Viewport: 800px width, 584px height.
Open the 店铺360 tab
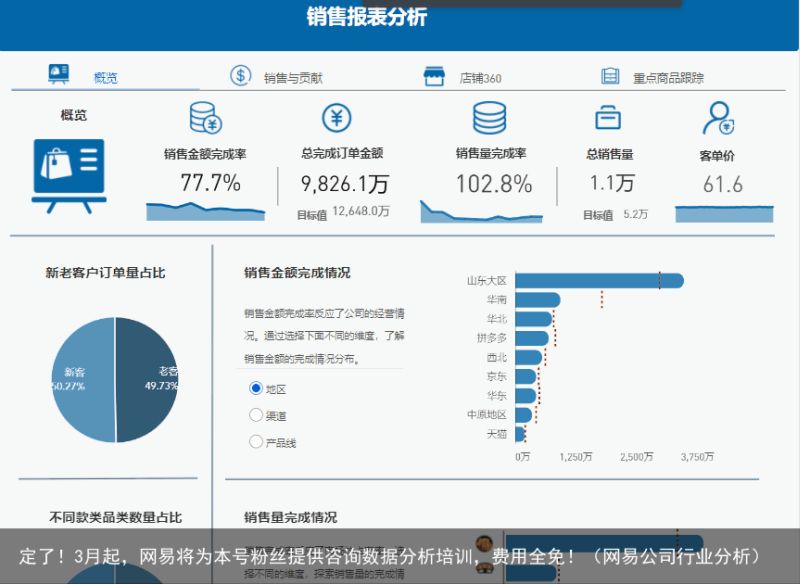(x=481, y=78)
